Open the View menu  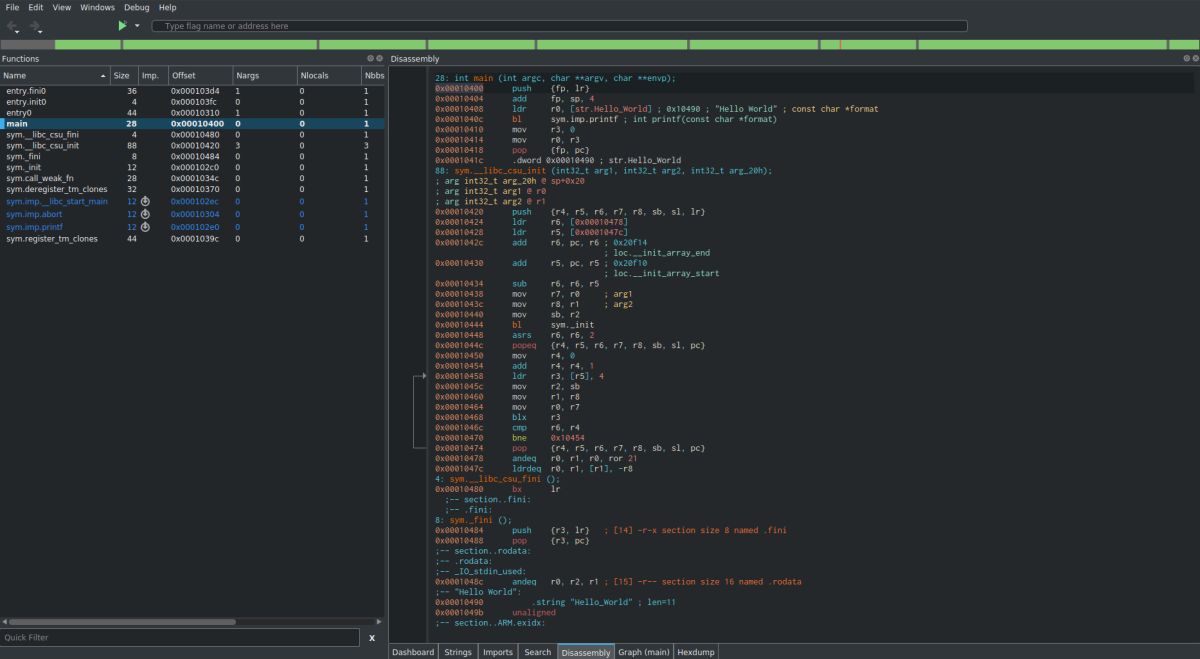click(x=62, y=7)
